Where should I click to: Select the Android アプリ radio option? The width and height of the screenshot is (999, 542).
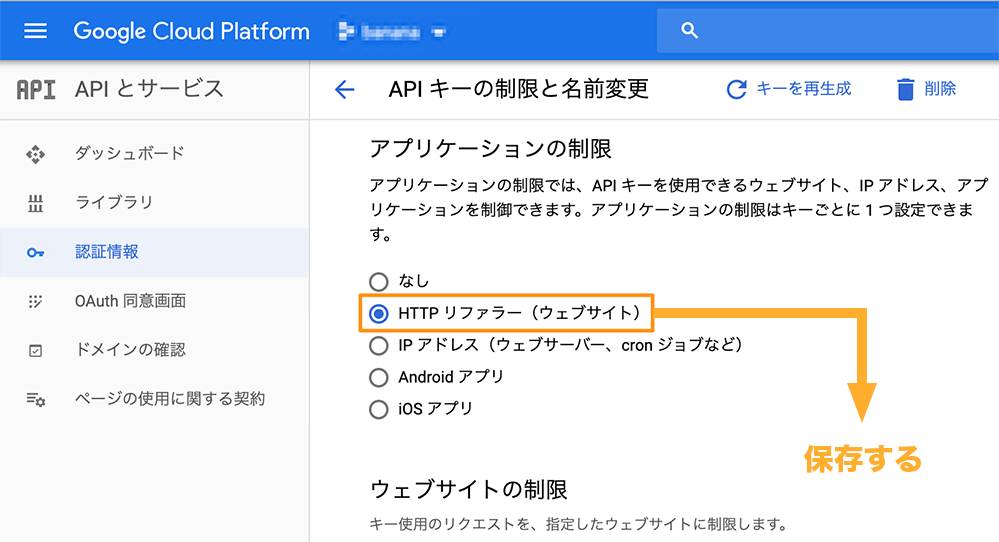(x=378, y=377)
